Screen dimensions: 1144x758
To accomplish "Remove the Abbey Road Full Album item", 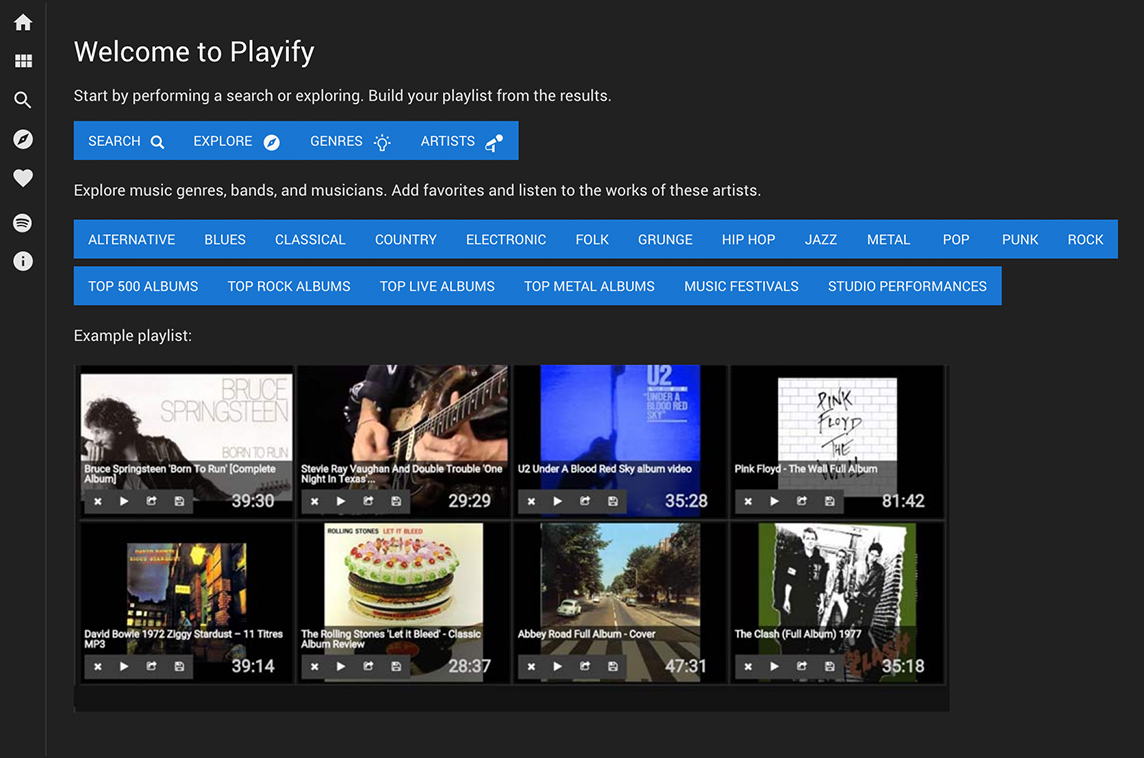I will tap(531, 666).
